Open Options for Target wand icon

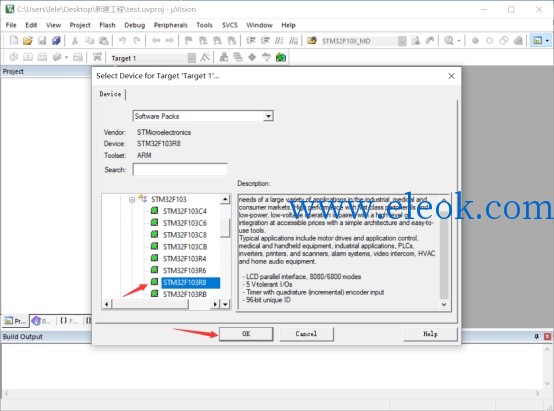point(205,57)
